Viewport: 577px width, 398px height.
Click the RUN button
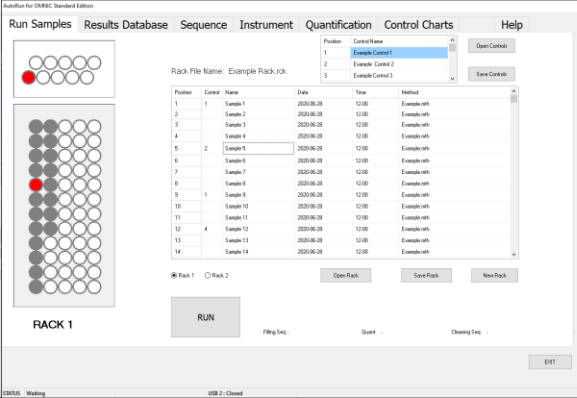click(x=206, y=317)
